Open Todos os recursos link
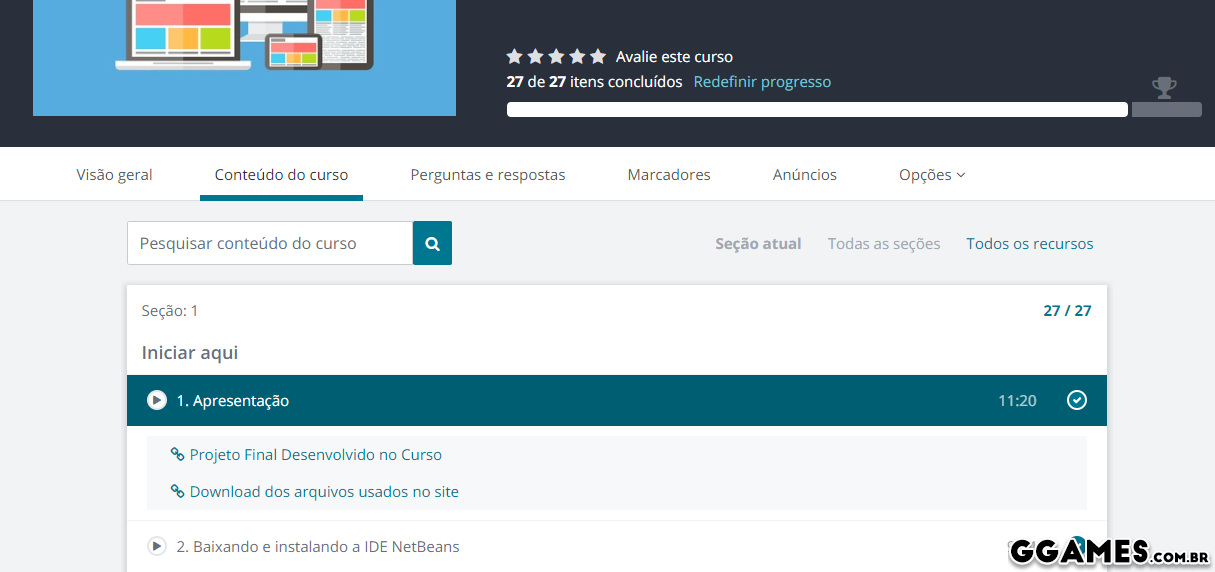This screenshot has height=572, width=1215. click(x=1029, y=243)
